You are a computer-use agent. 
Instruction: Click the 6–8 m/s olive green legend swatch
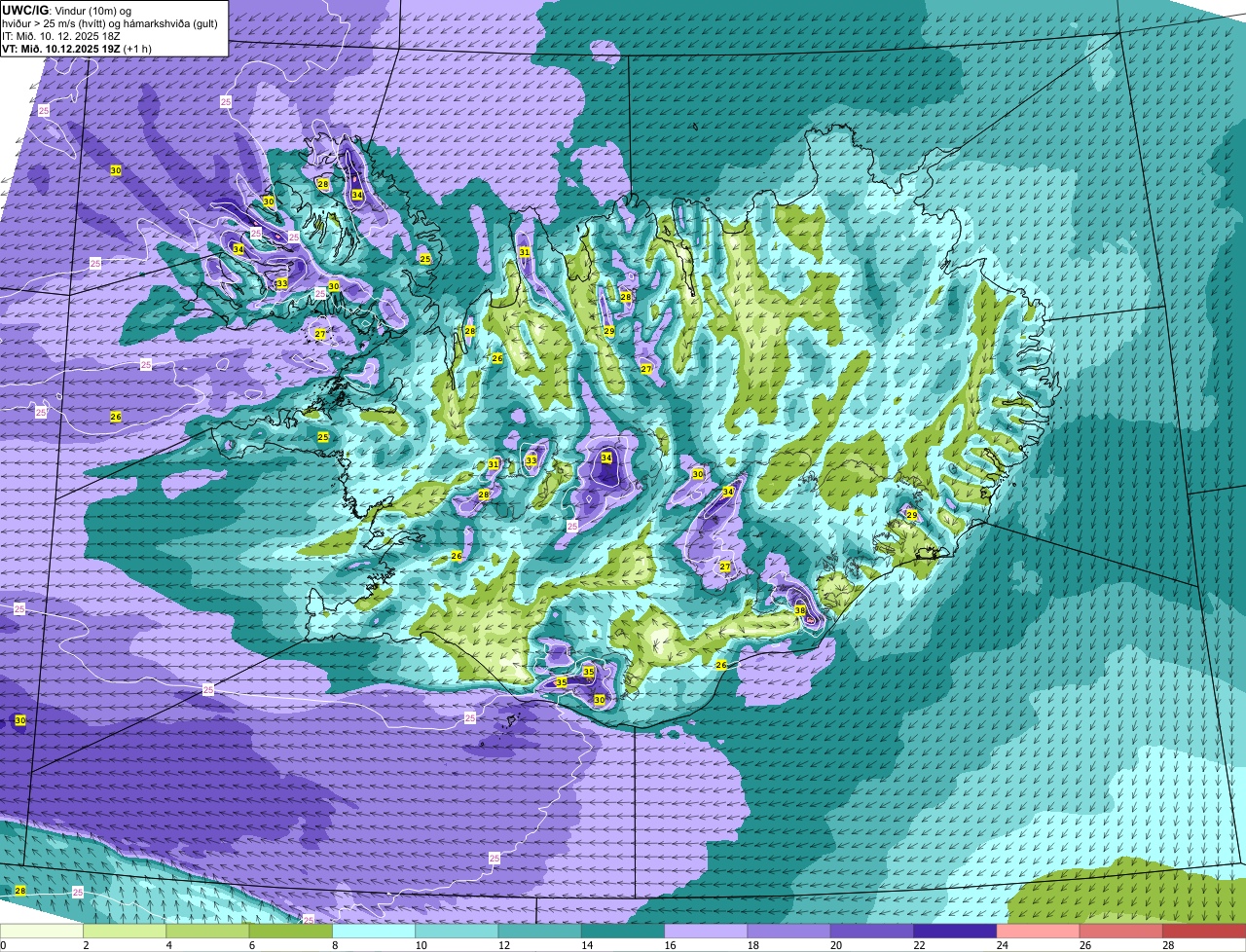coord(293,931)
